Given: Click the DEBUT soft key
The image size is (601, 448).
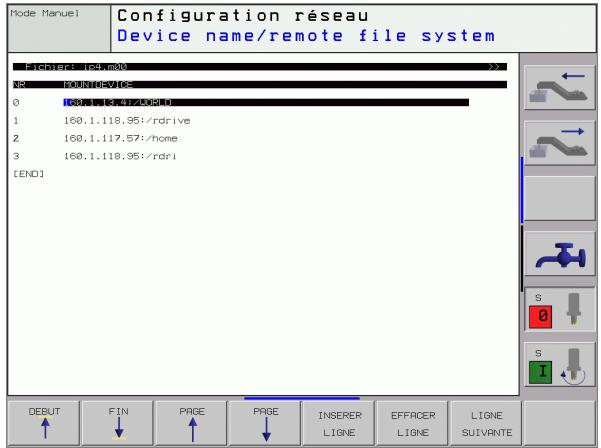Looking at the screenshot, I should pyautogui.click(x=44, y=423).
